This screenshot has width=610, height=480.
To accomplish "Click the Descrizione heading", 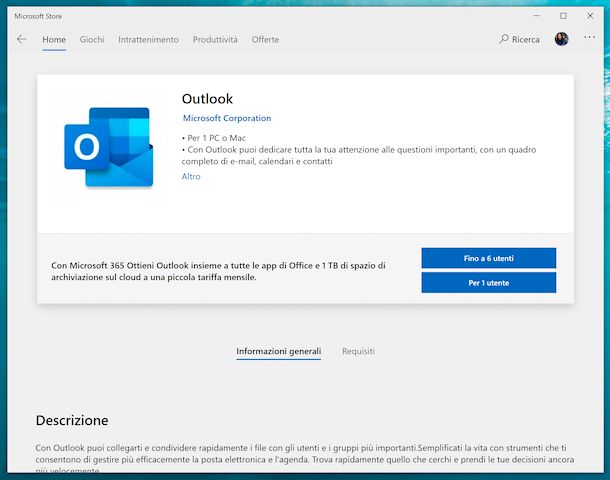I will [x=72, y=420].
